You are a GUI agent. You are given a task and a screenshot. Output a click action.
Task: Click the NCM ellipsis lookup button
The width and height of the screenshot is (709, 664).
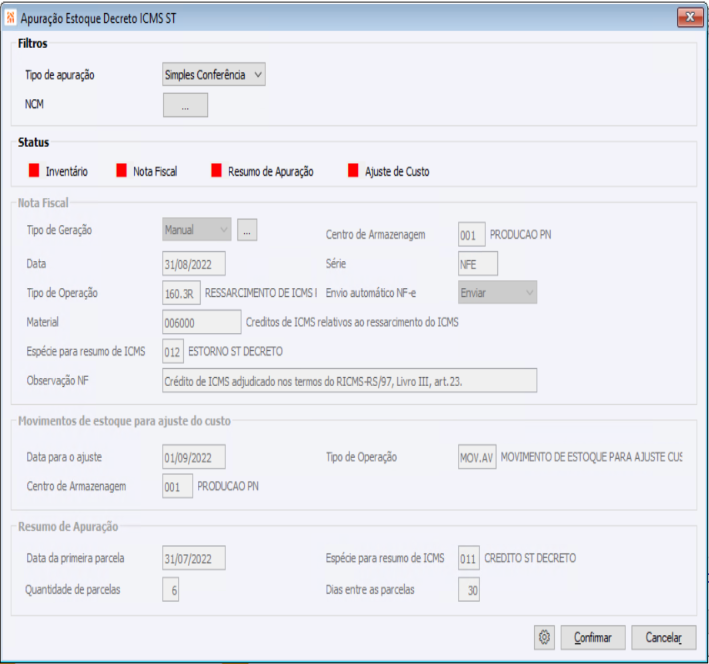[185, 105]
